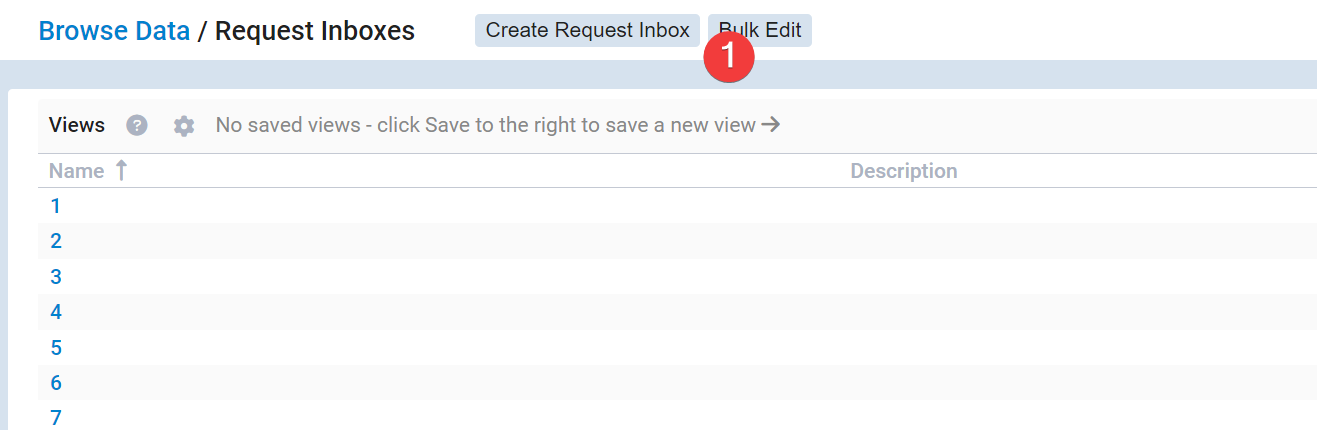Click request inbox named 5
Viewport: 1317px width, 430px height.
tap(56, 348)
